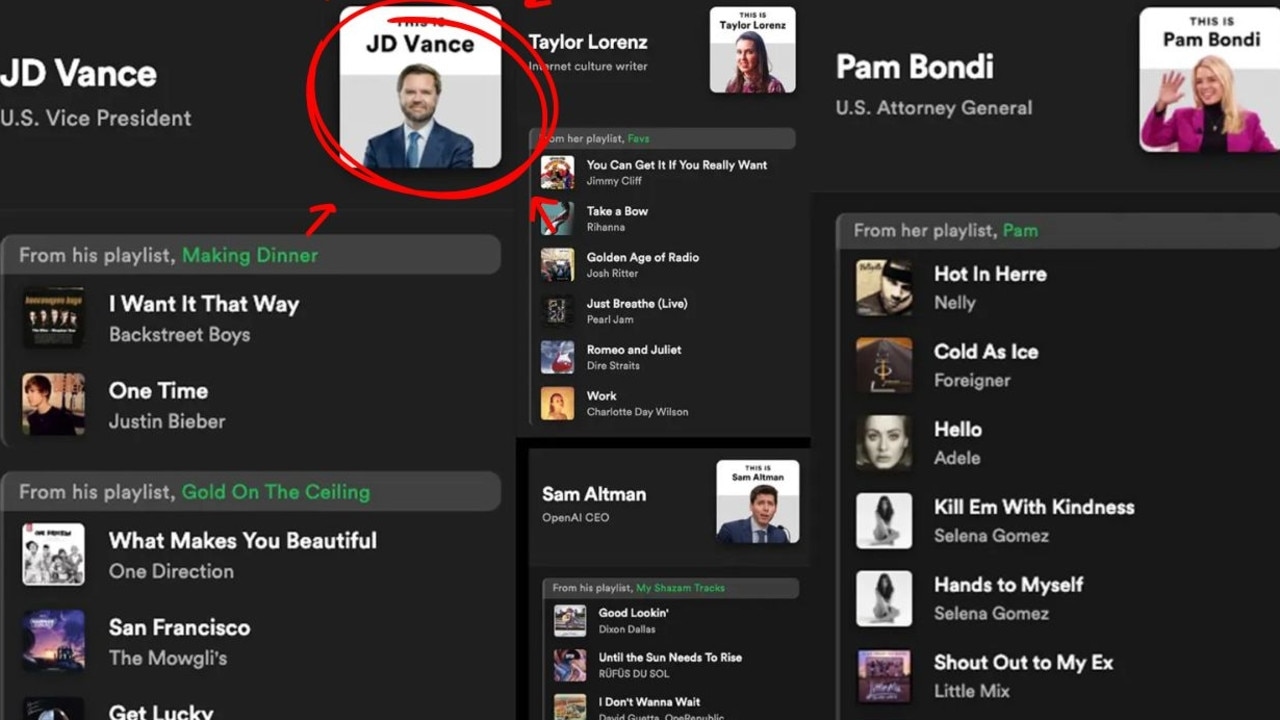Click the artist name RÜFÜS DU SOL
The width and height of the screenshot is (1280, 720).
[x=634, y=673]
